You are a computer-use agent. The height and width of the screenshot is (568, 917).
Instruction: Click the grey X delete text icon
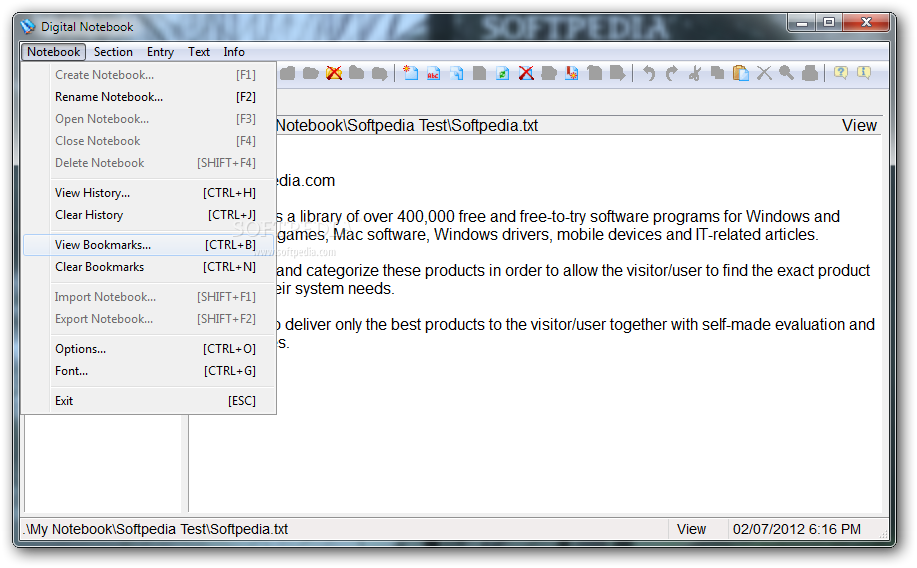pyautogui.click(x=764, y=73)
